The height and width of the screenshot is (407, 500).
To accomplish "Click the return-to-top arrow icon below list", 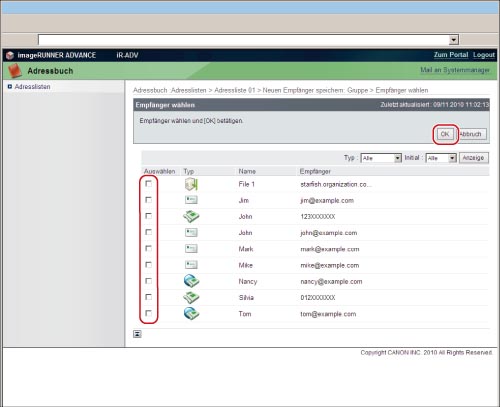I will (137, 334).
